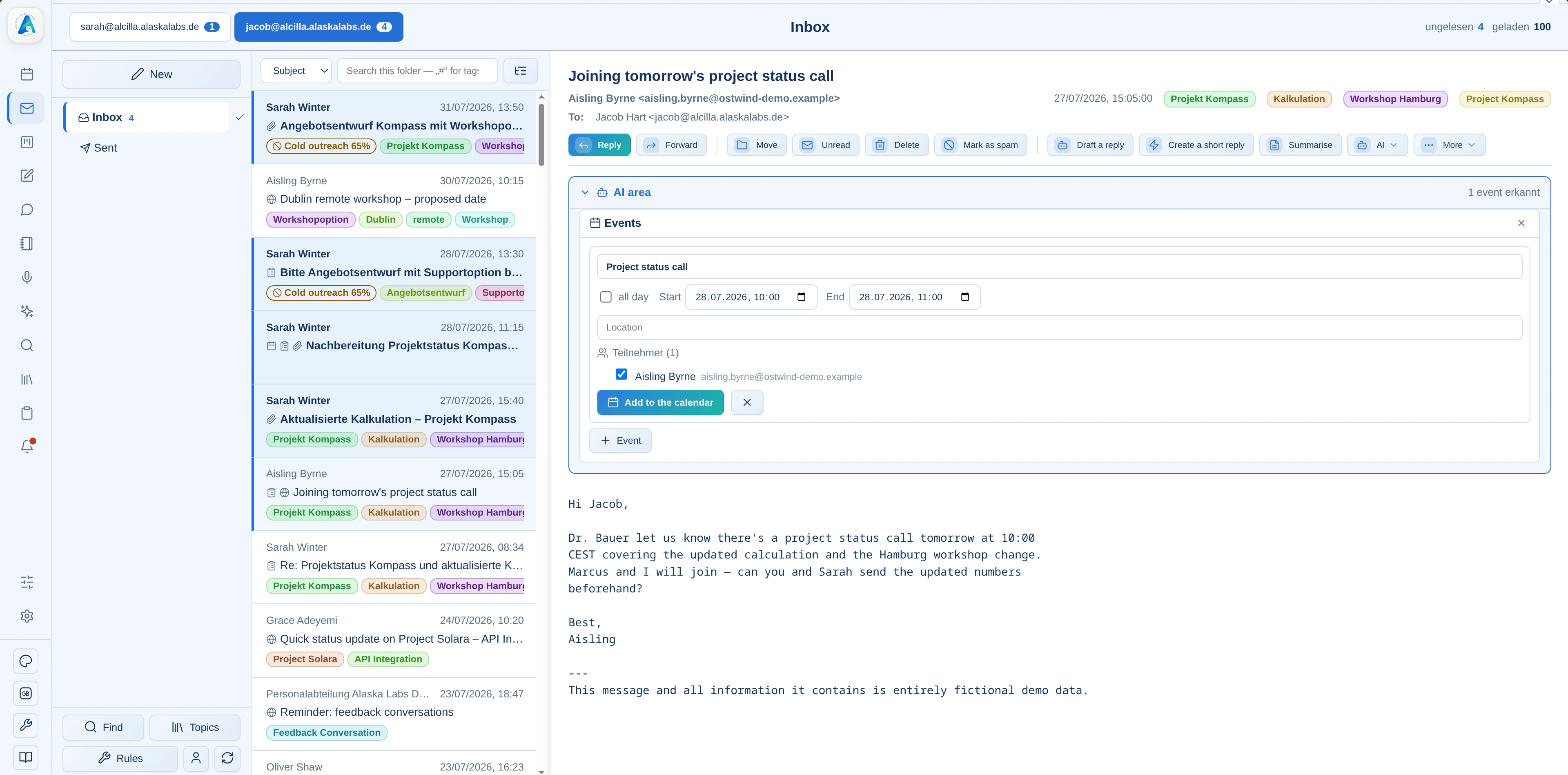Click Draft a reply

click(1090, 145)
